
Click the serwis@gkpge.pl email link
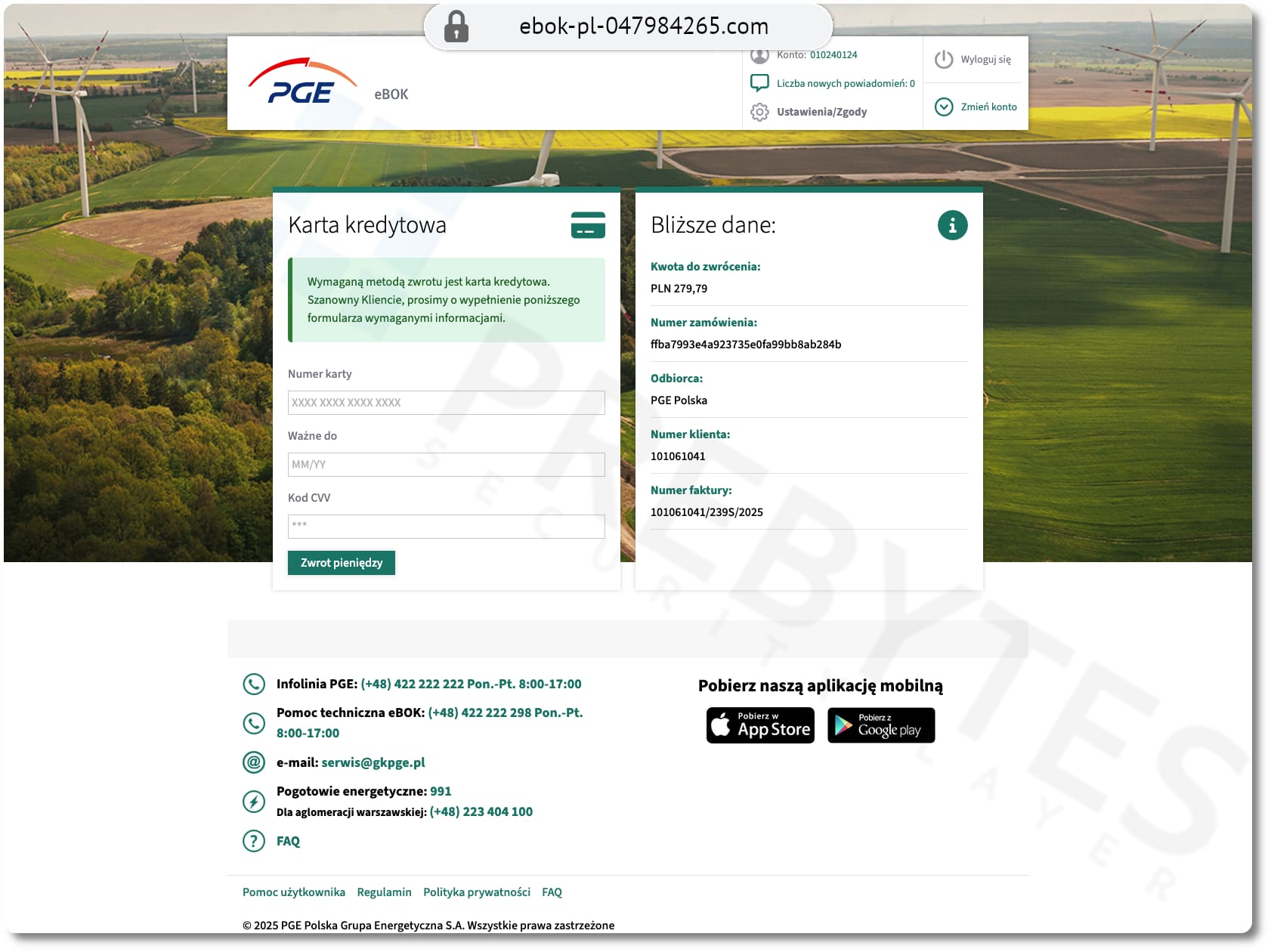click(373, 762)
